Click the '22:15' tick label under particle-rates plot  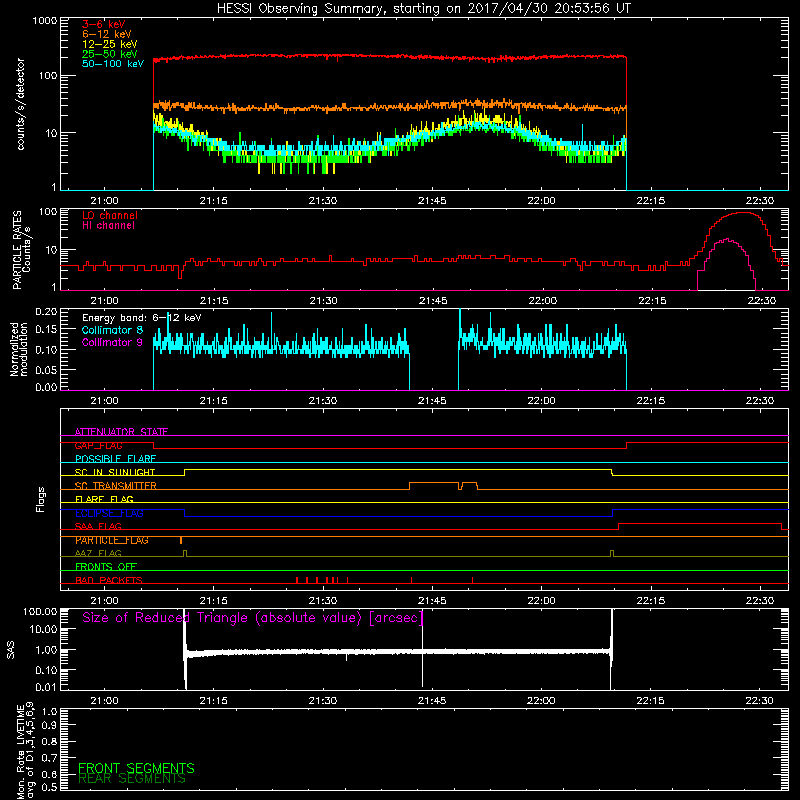pos(652,301)
